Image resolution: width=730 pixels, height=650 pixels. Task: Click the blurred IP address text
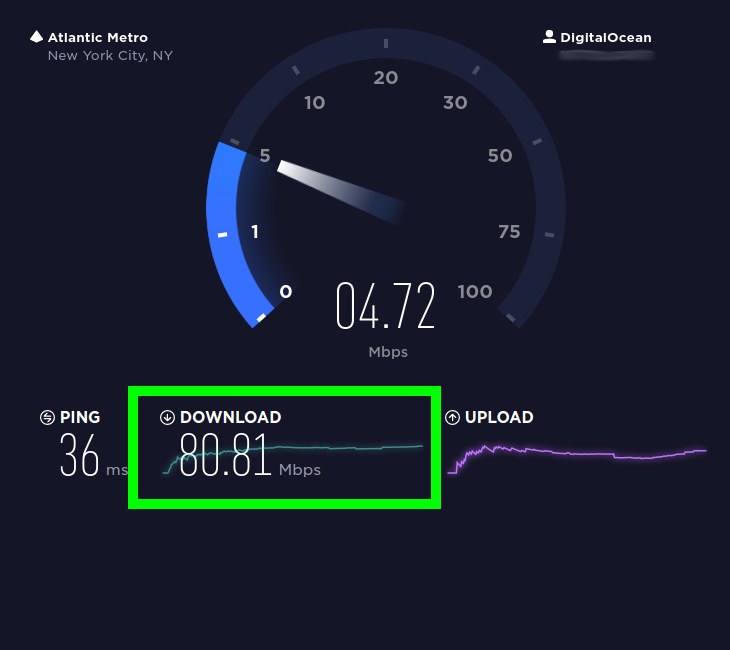tap(606, 55)
